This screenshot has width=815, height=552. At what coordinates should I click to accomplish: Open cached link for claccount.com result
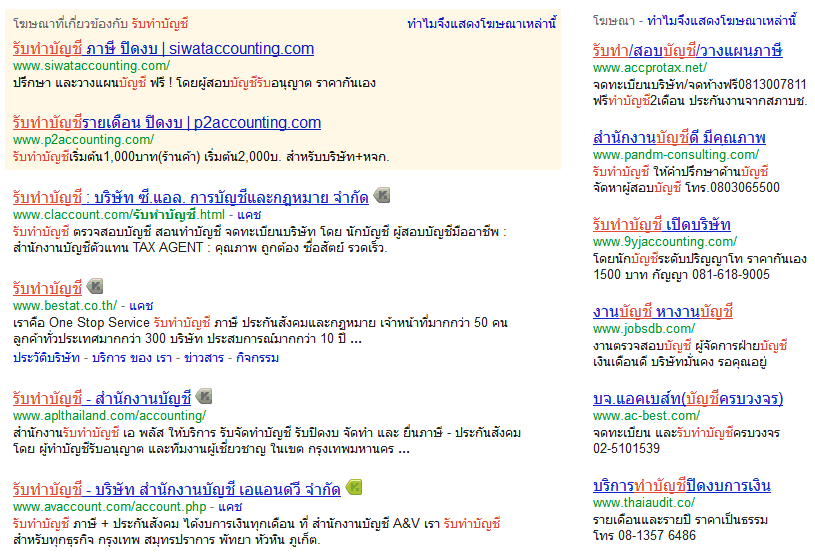point(249,215)
